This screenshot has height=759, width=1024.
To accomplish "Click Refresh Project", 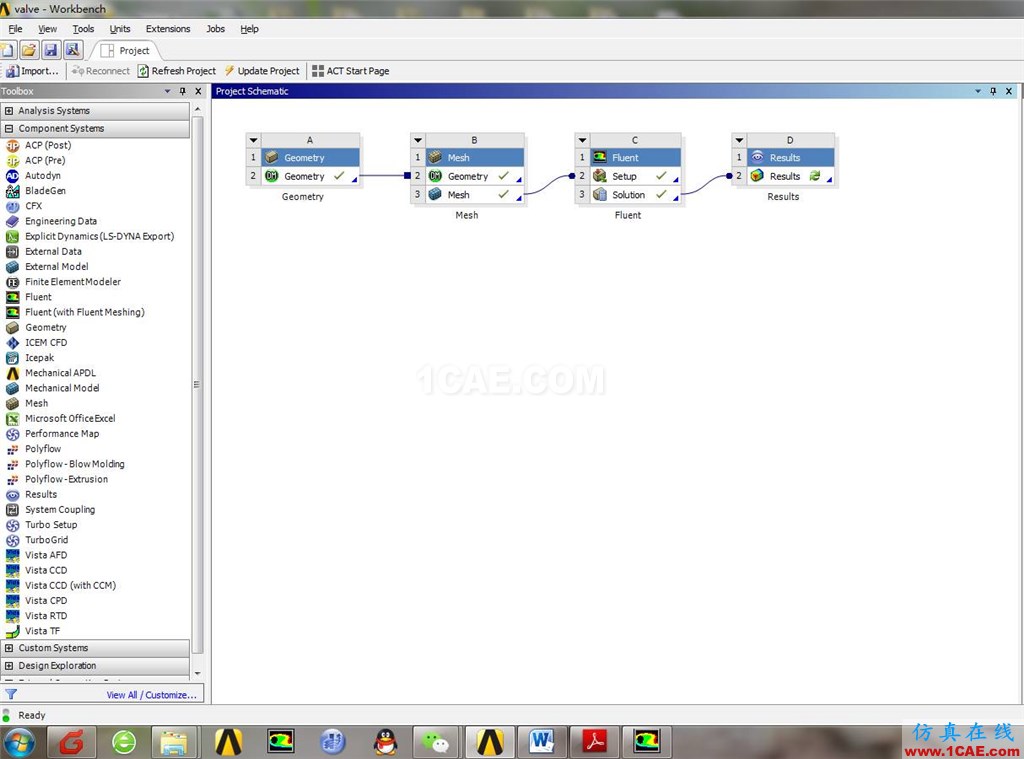I will point(176,71).
